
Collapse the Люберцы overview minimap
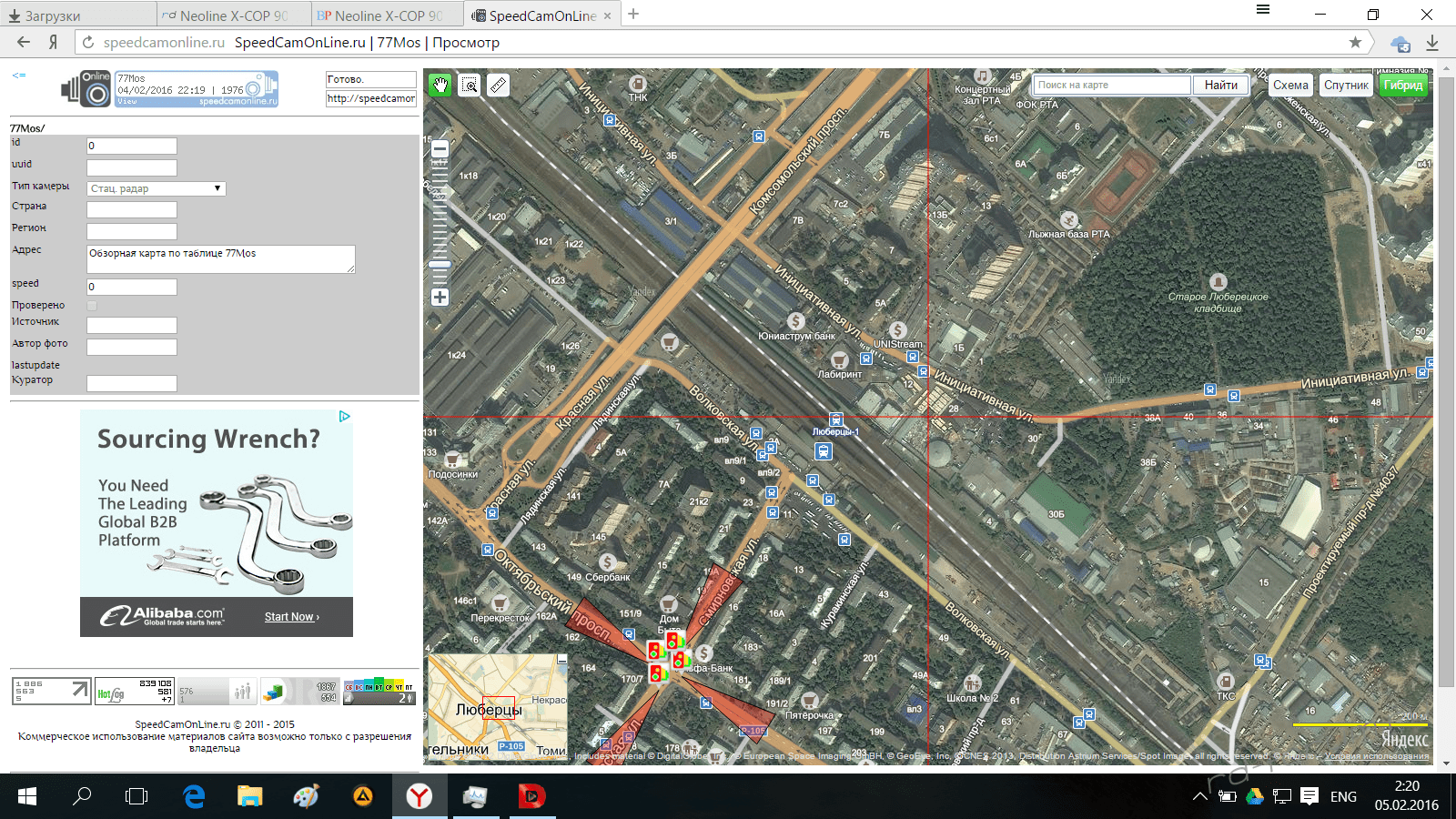(x=561, y=661)
